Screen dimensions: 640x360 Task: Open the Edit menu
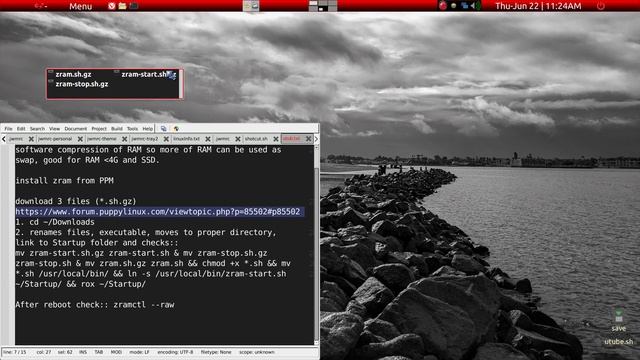click(21, 129)
